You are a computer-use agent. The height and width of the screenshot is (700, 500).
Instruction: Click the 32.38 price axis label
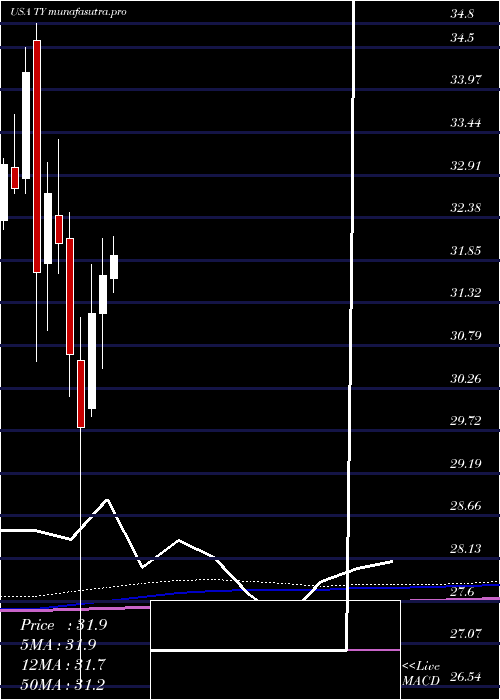tap(466, 208)
